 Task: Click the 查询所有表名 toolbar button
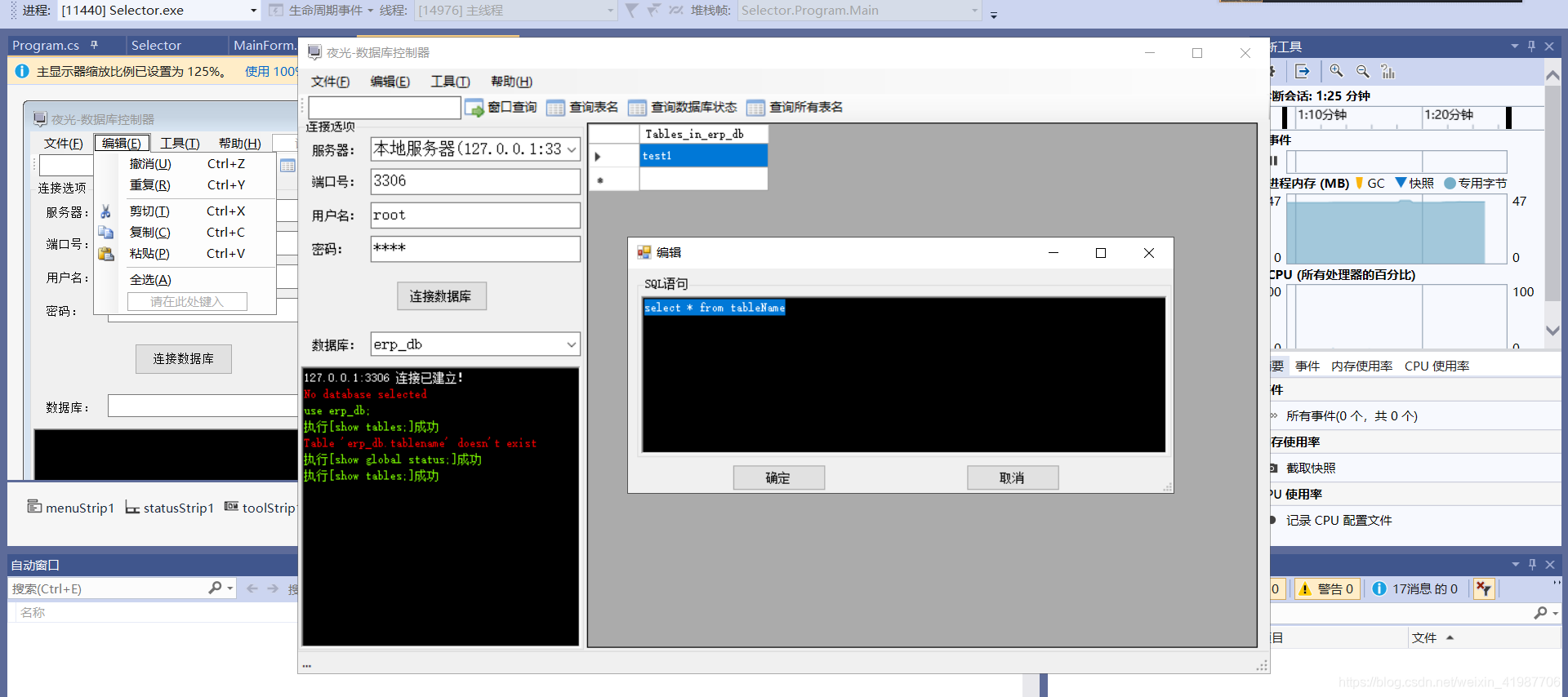[x=795, y=108]
